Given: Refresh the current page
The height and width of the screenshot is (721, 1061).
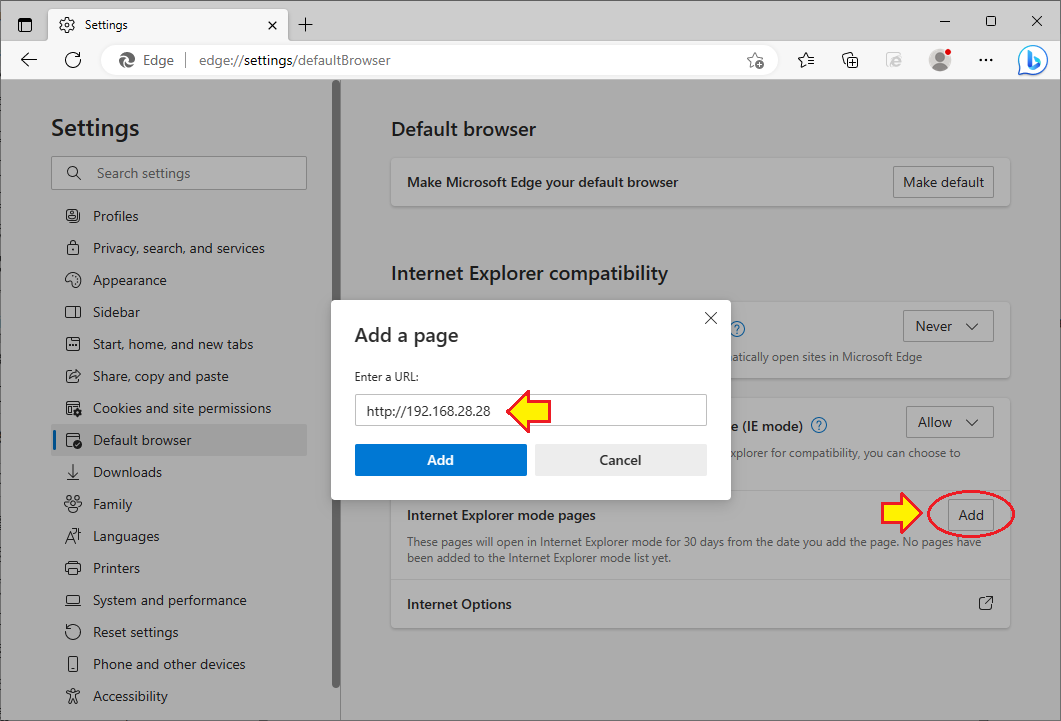Looking at the screenshot, I should 73,60.
